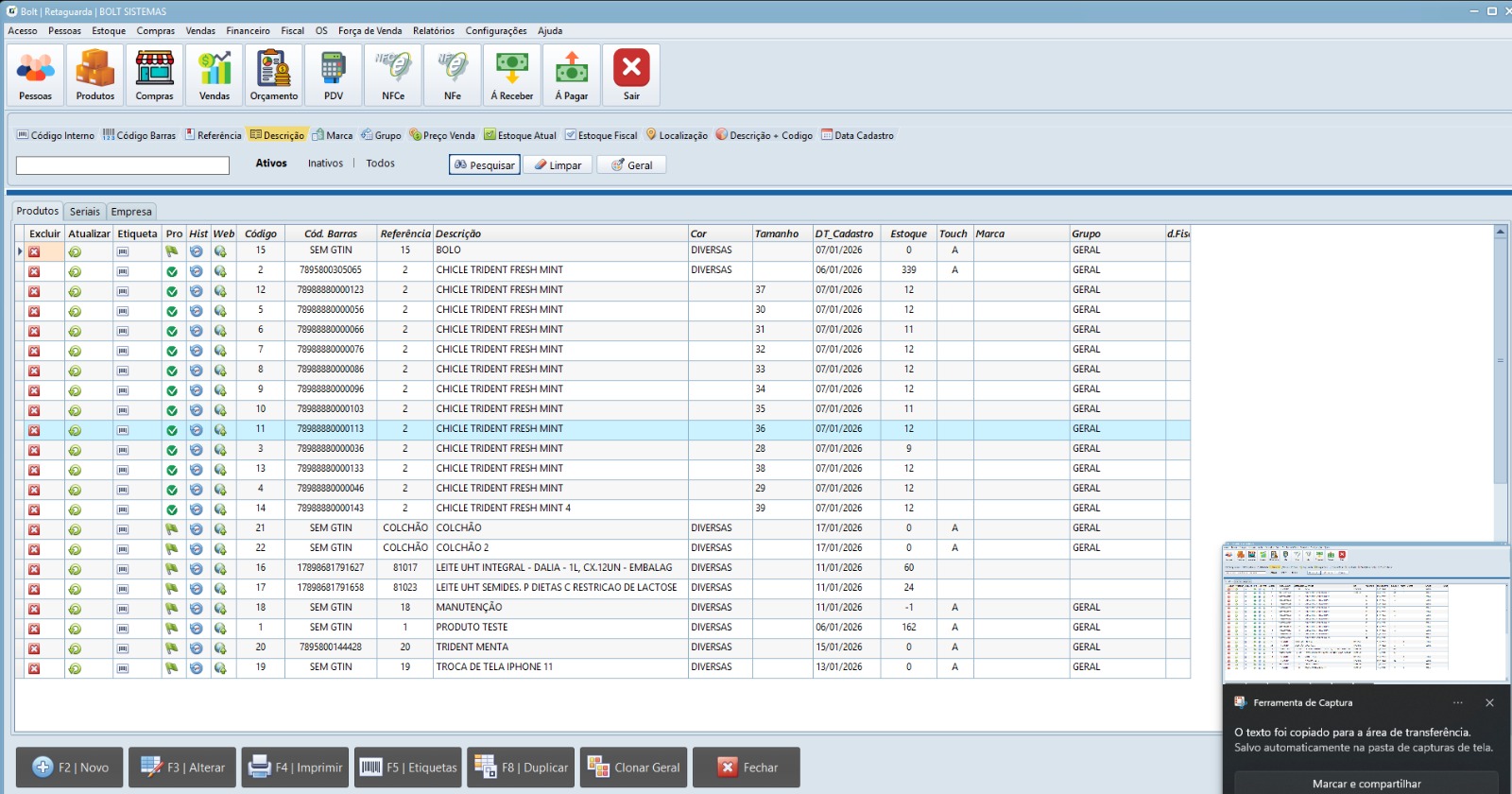Click the red Sair icon

[631, 75]
